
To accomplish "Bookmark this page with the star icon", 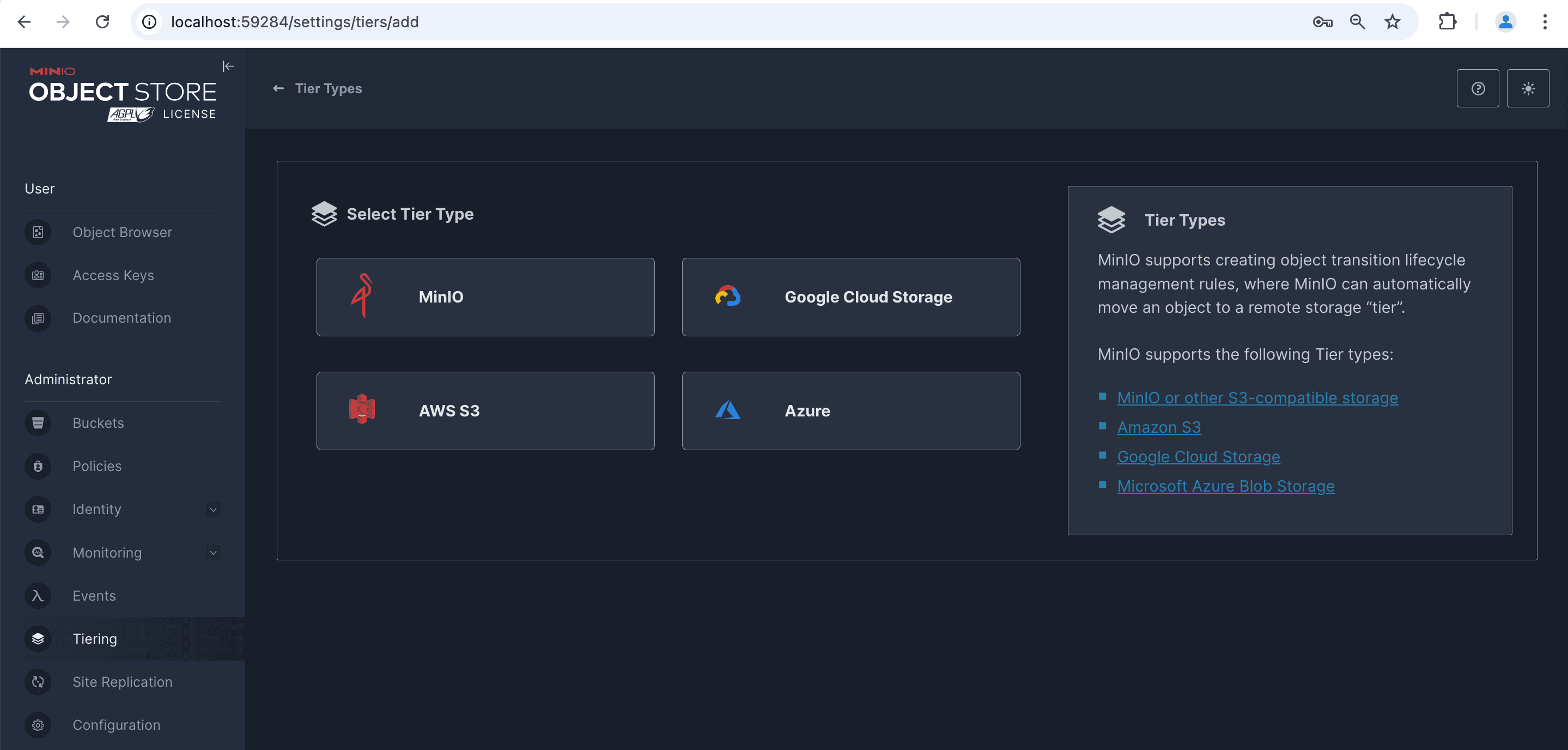I will point(1392,22).
